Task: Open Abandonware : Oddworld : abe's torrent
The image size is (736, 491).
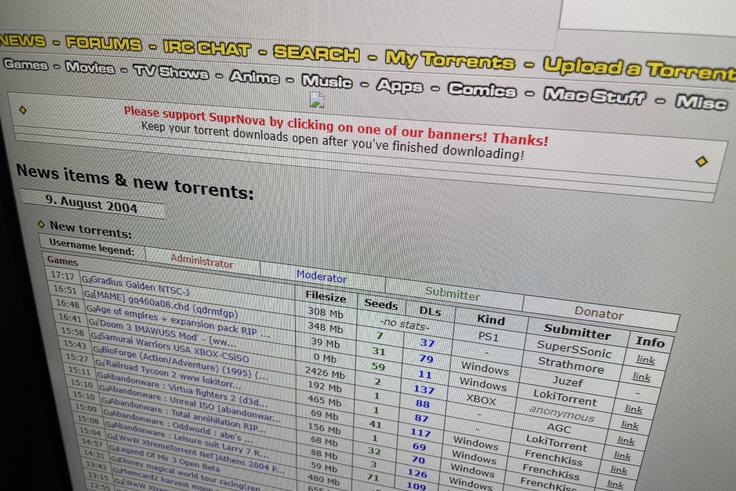Action: click(182, 425)
